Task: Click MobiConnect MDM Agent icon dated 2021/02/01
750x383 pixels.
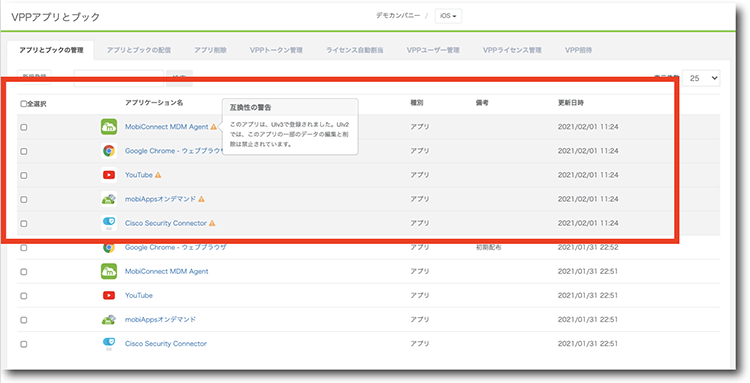Action: click(109, 127)
